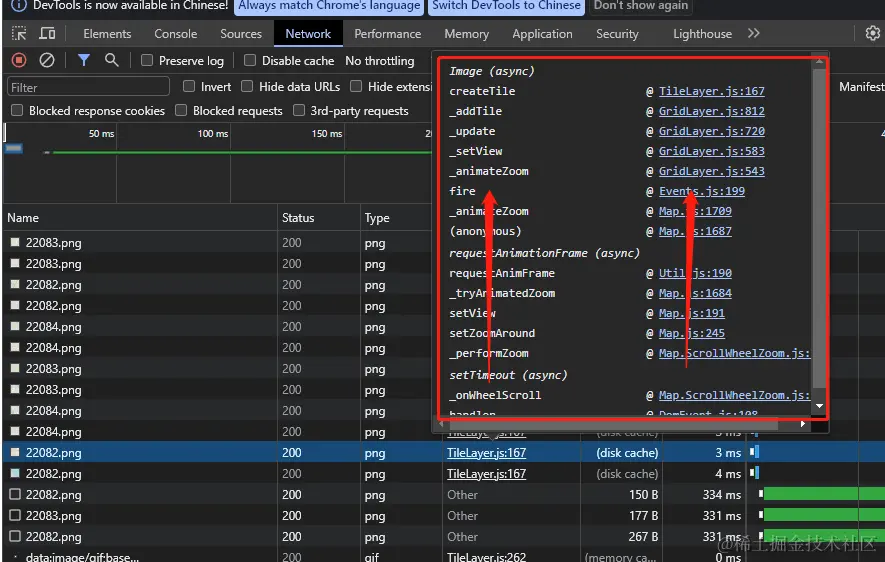Open TileLayer.js:167 link in stack trace popup
885x562 pixels.
[711, 91]
